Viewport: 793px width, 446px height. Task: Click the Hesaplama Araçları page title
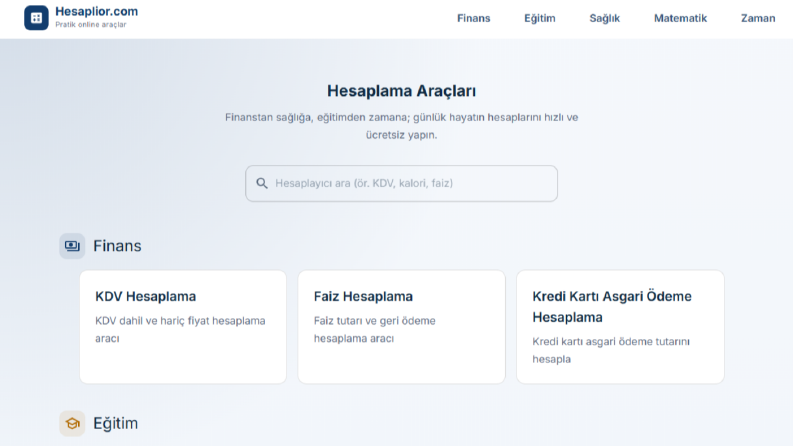tap(402, 91)
